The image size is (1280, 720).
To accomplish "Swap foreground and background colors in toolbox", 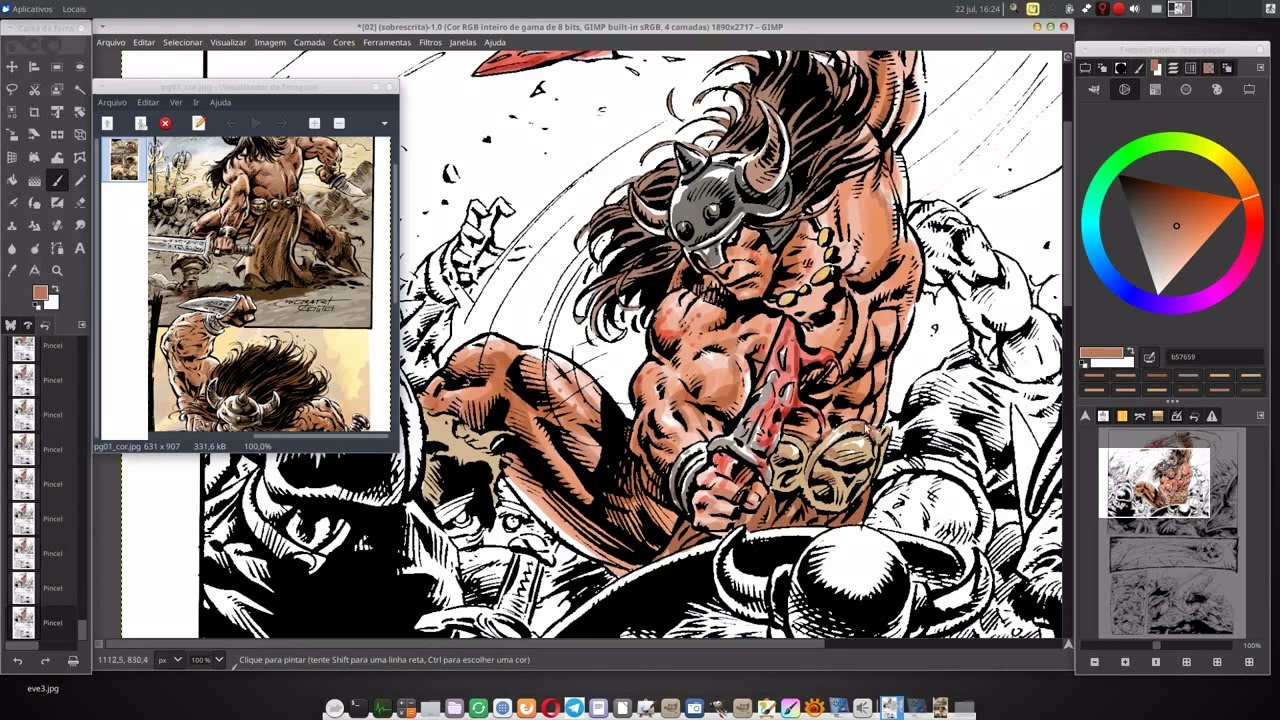I will 56,288.
